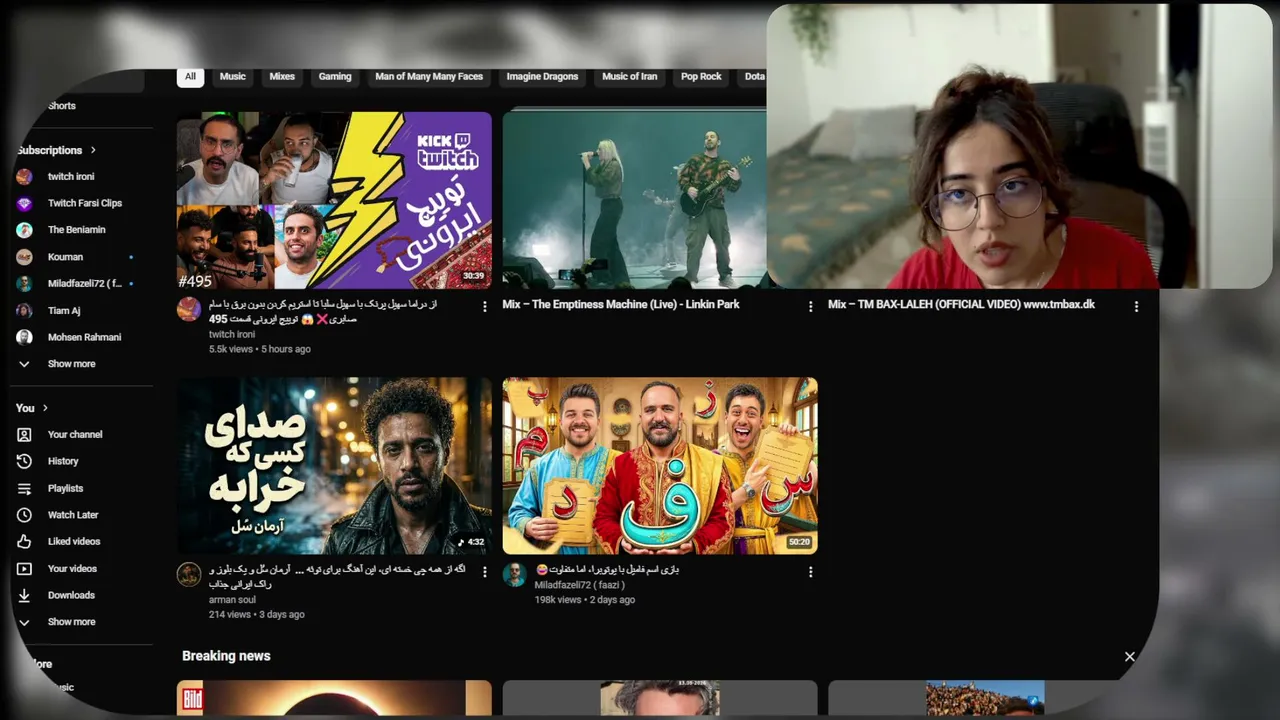Image resolution: width=1280 pixels, height=720 pixels.
Task: Play the arman soul music video thumbnail
Action: pyautogui.click(x=334, y=466)
